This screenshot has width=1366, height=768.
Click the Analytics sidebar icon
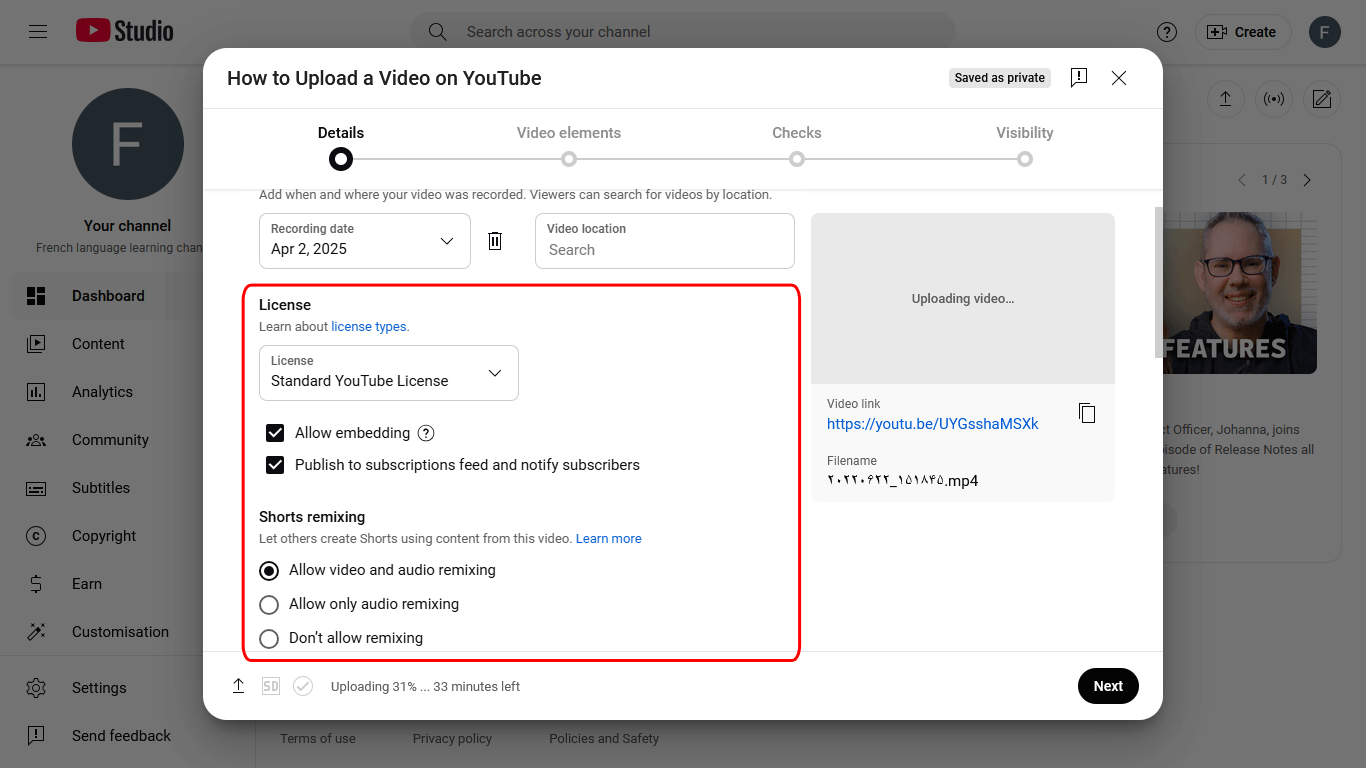click(36, 392)
